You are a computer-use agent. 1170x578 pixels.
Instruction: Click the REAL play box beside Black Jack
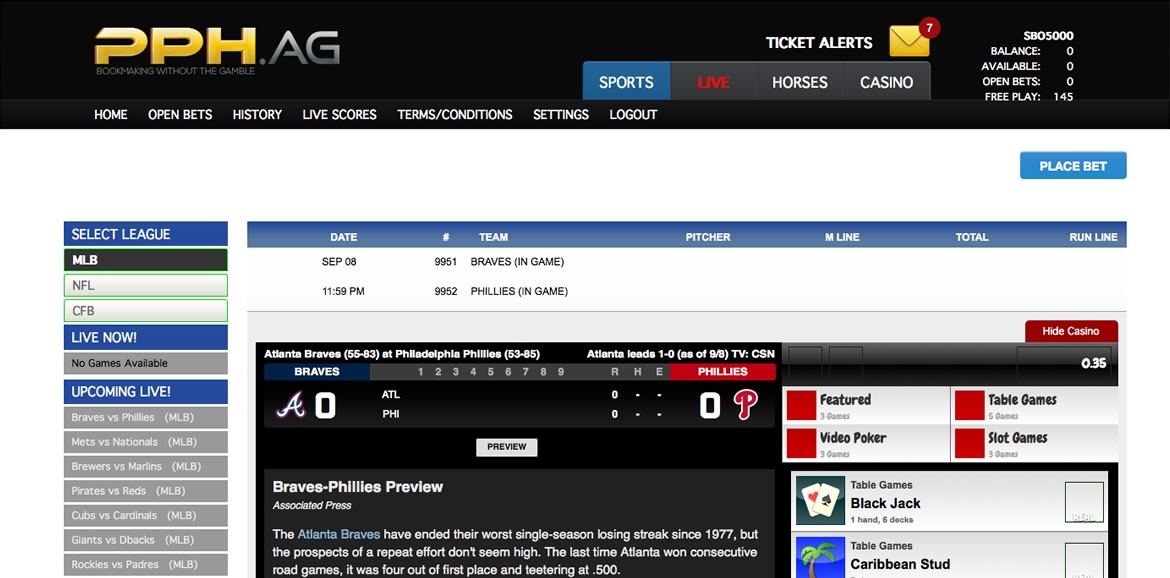click(1083, 502)
